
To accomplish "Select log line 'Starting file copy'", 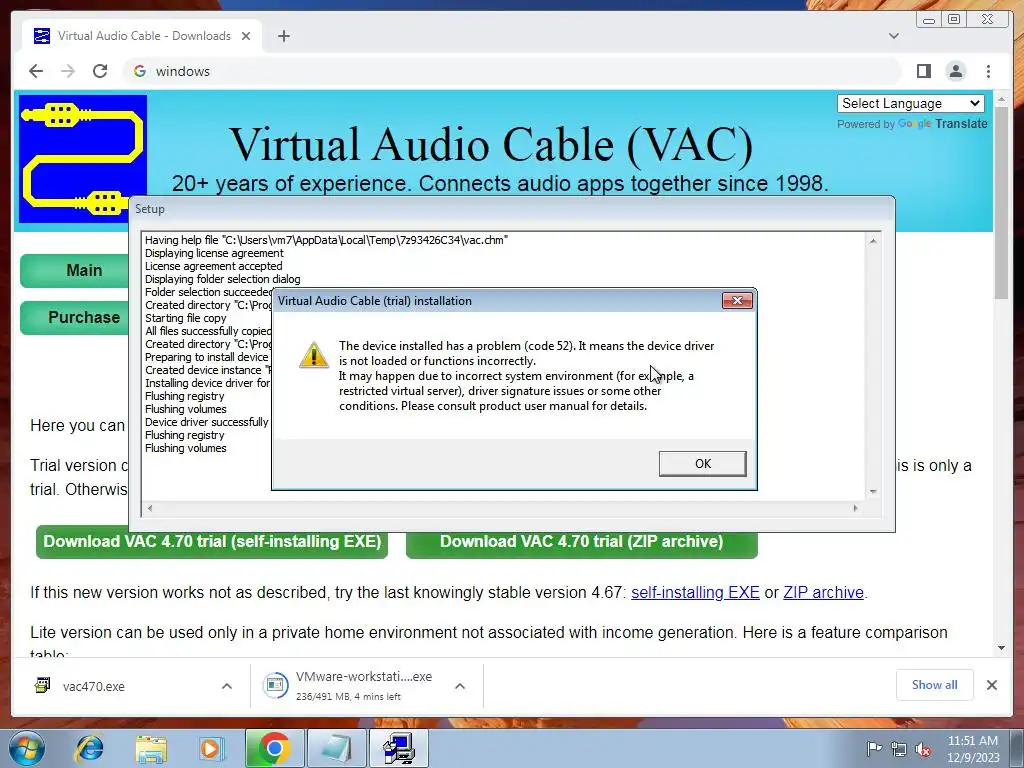I will (185, 318).
